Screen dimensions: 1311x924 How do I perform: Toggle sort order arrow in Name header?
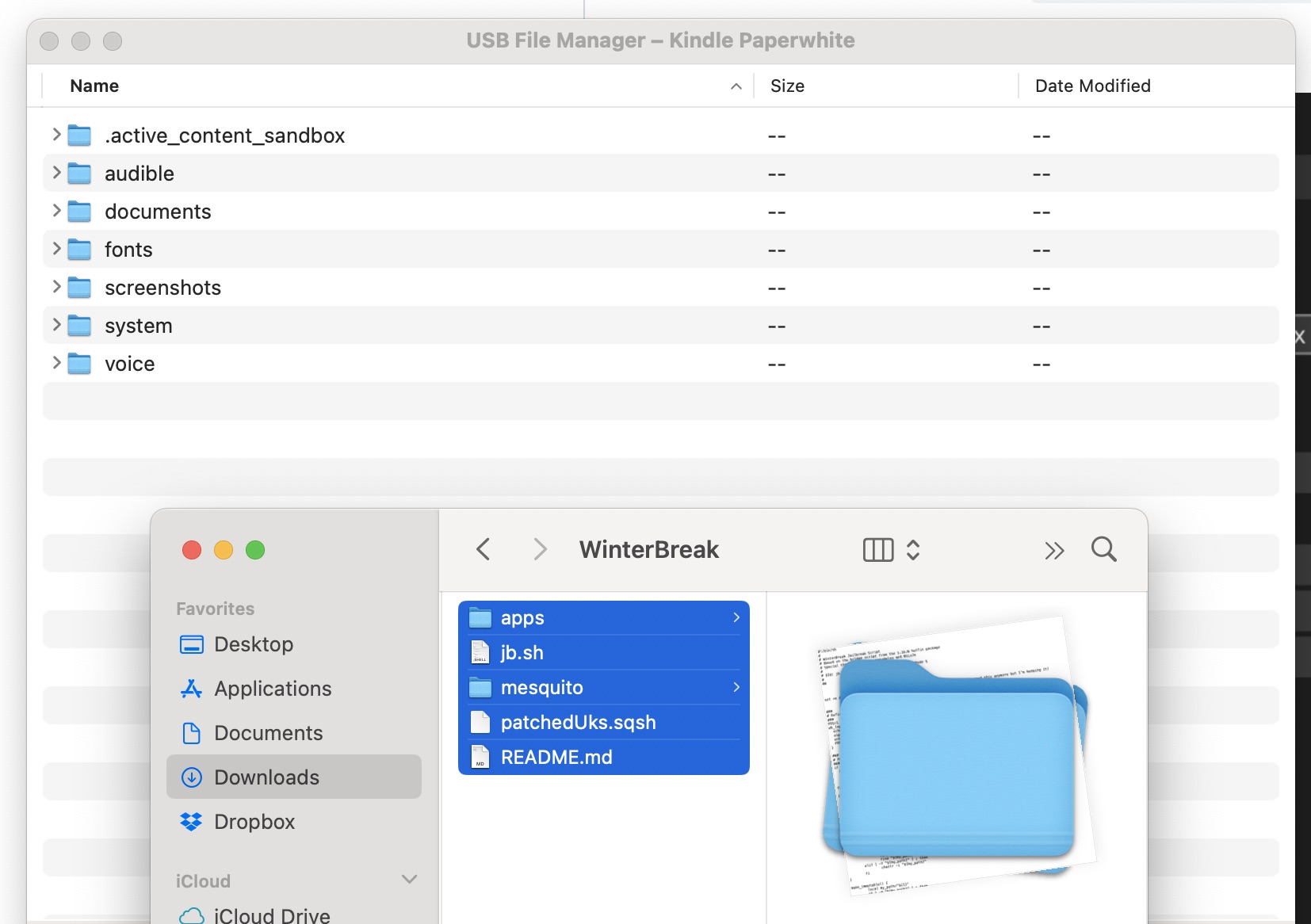click(736, 86)
